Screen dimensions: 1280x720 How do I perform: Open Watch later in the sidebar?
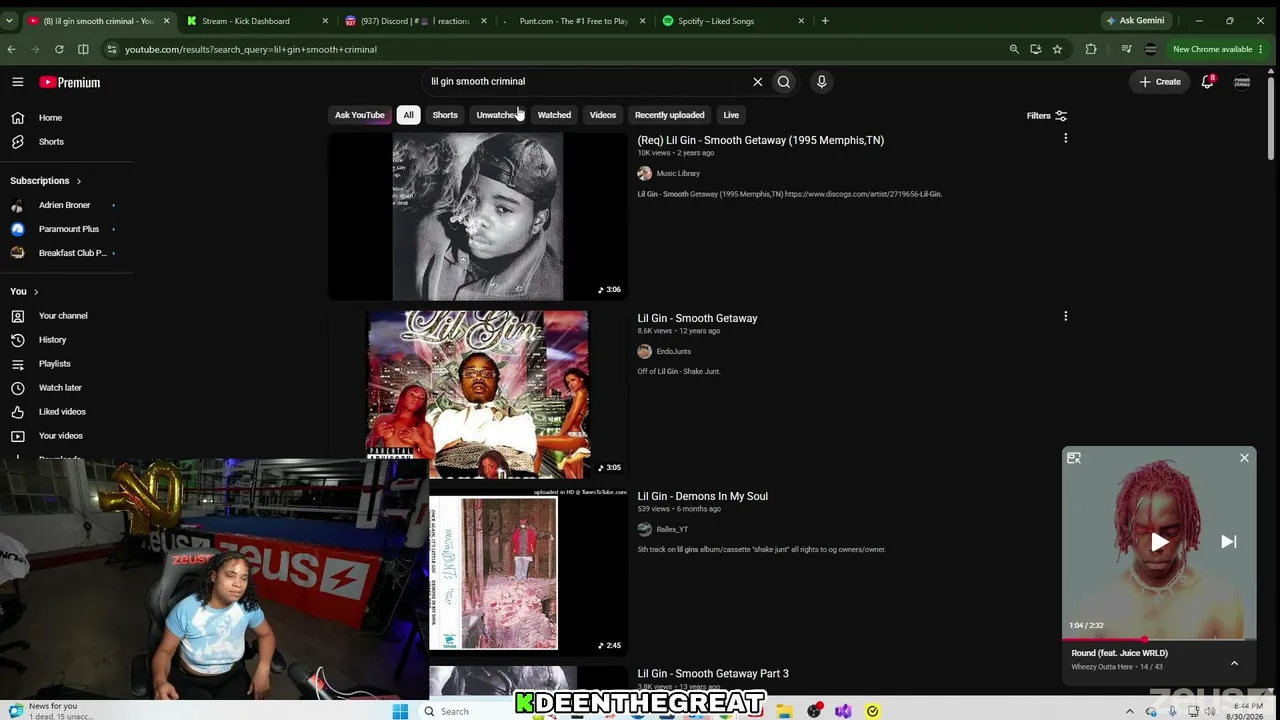[60, 388]
